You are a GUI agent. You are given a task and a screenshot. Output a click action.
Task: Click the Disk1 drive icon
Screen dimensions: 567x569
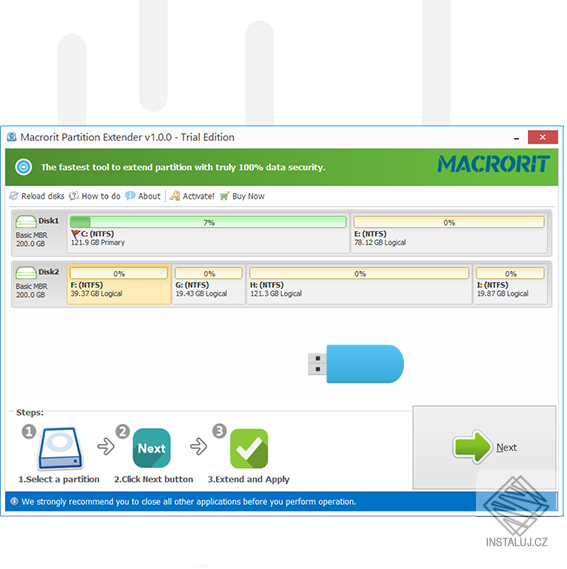[26, 221]
